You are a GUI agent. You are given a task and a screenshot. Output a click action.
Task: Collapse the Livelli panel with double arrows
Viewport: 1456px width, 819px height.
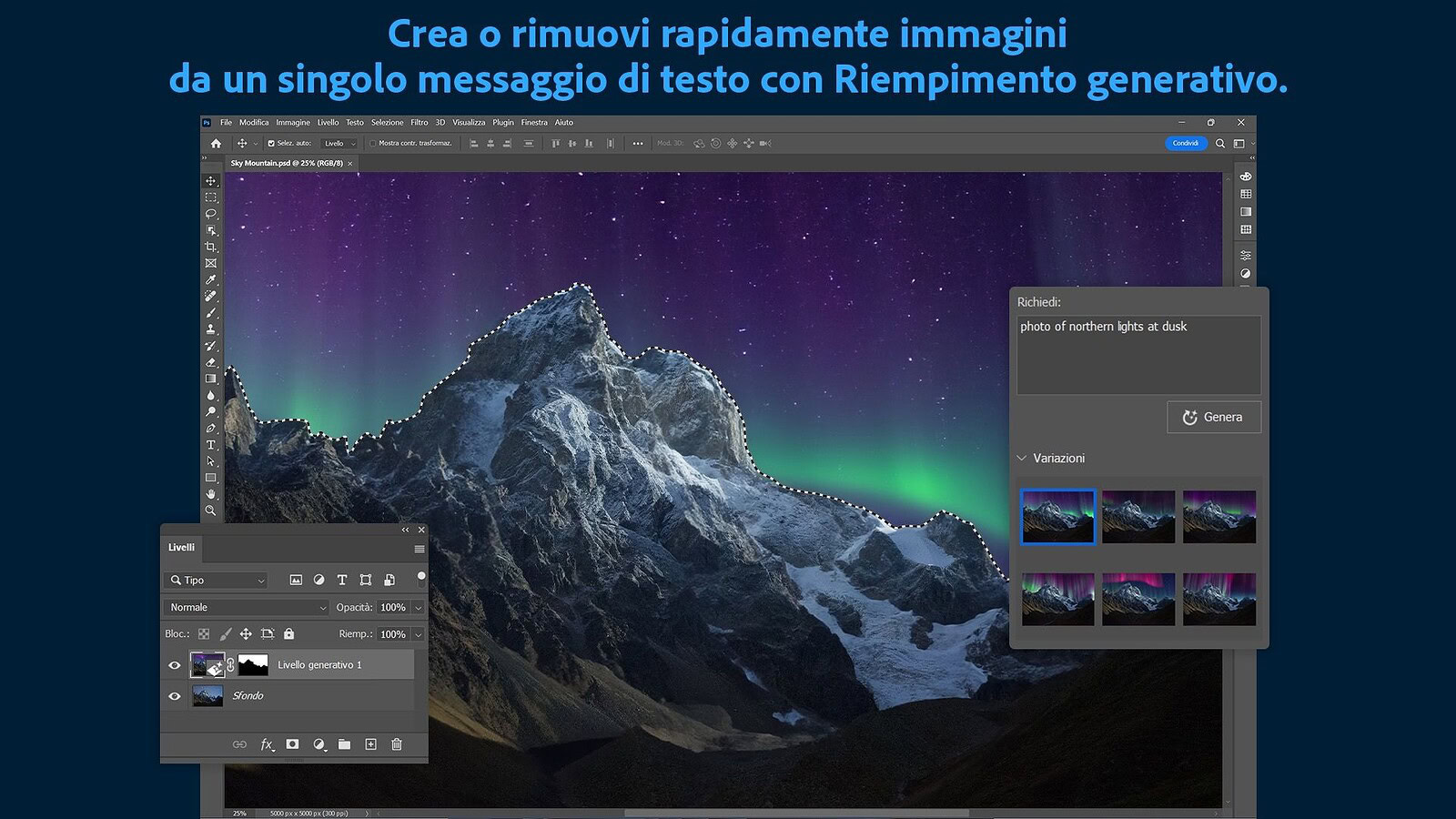[x=406, y=530]
